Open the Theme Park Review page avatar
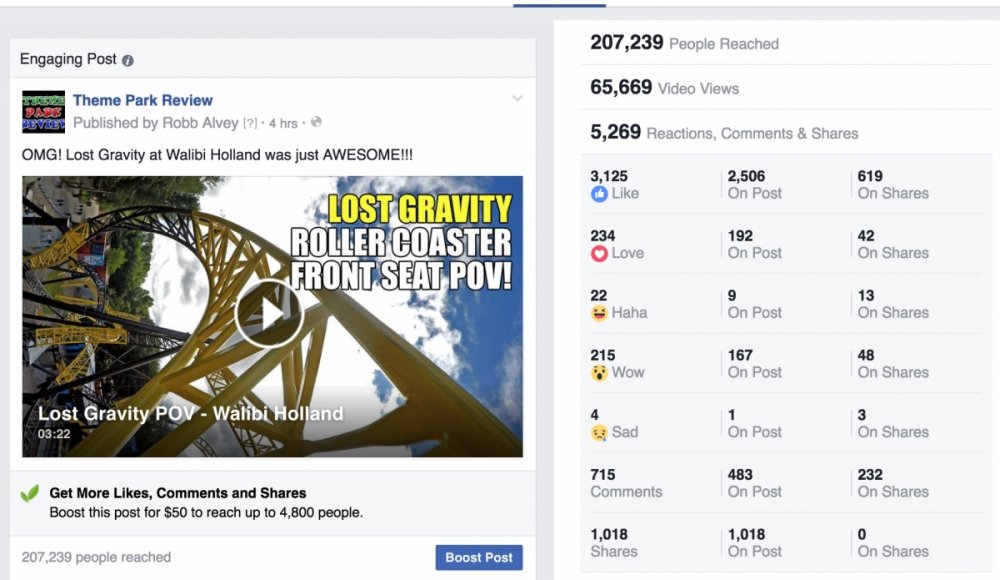 43,112
